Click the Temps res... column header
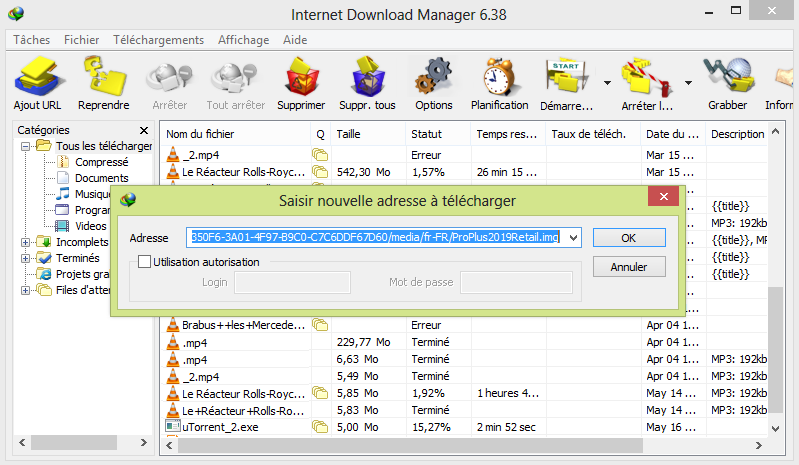 (x=508, y=134)
